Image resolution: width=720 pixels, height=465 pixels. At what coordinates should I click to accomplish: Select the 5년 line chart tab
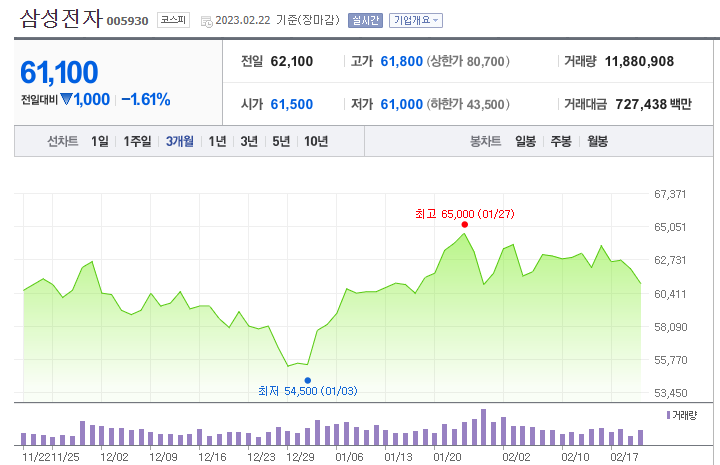click(281, 141)
